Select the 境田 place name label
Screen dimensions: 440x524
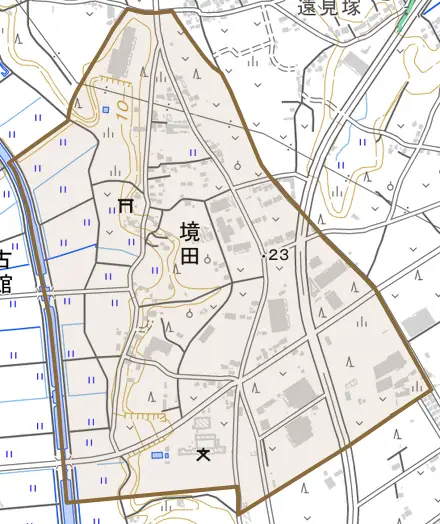click(x=190, y=244)
